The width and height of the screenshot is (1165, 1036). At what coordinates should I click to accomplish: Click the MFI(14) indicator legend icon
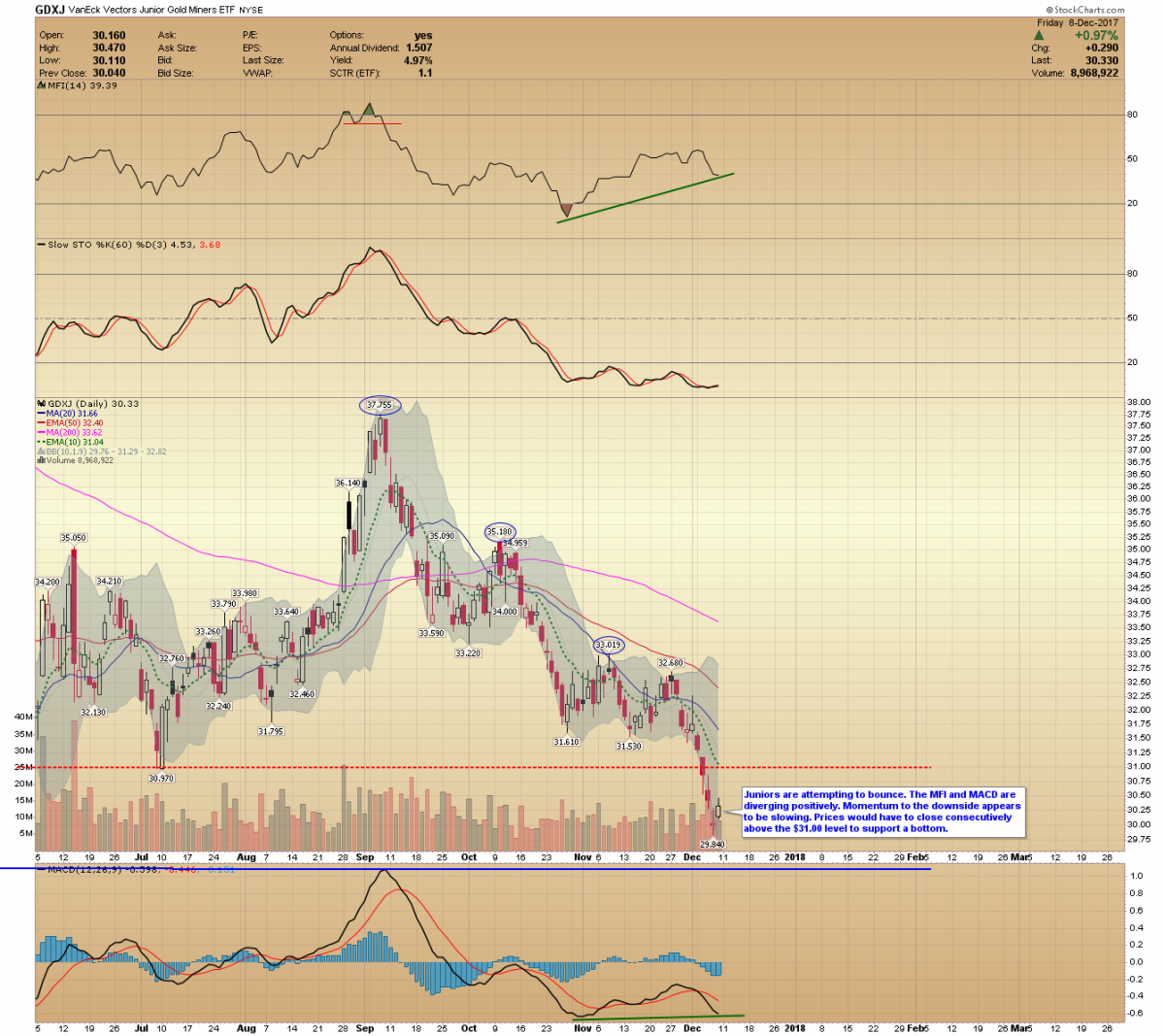click(41, 85)
